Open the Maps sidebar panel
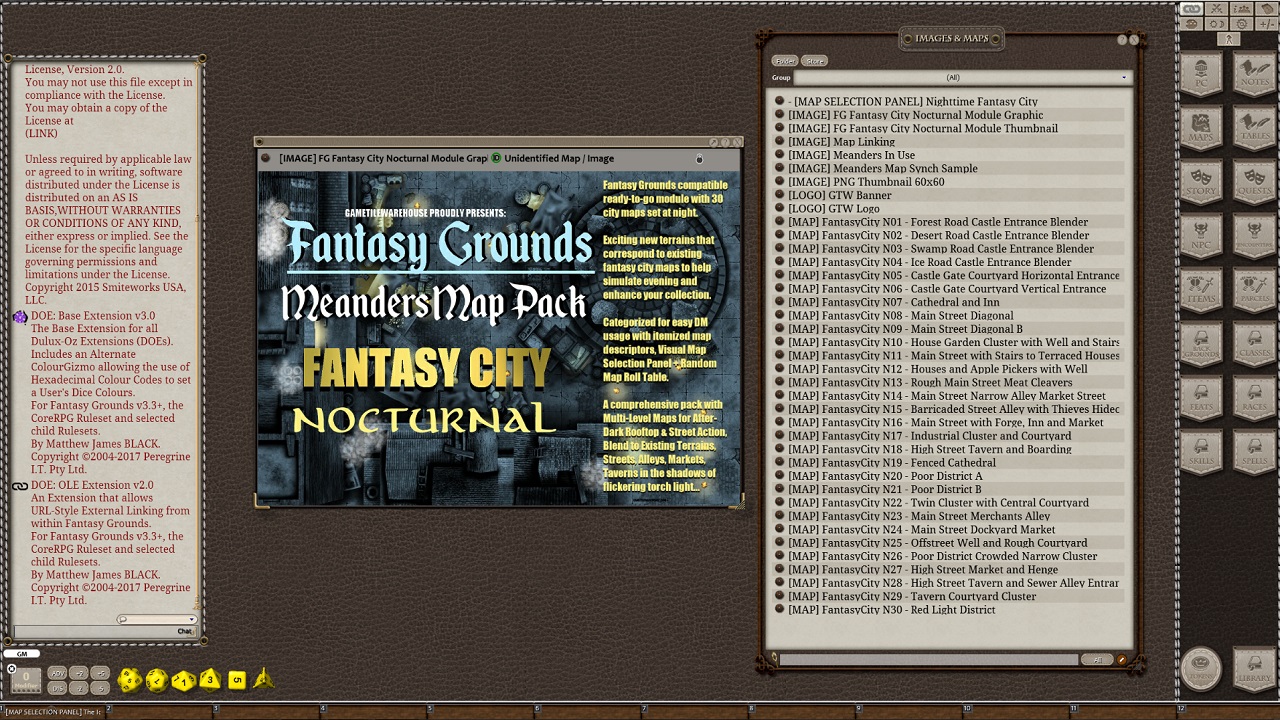The width and height of the screenshot is (1280, 720). point(1203,128)
